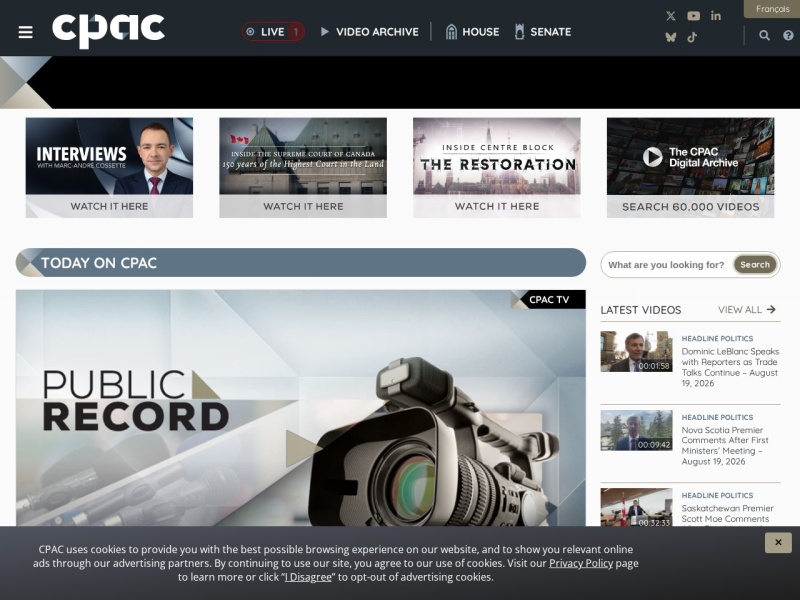
Task: Click the CPAC TV tag
Action: 548,299
